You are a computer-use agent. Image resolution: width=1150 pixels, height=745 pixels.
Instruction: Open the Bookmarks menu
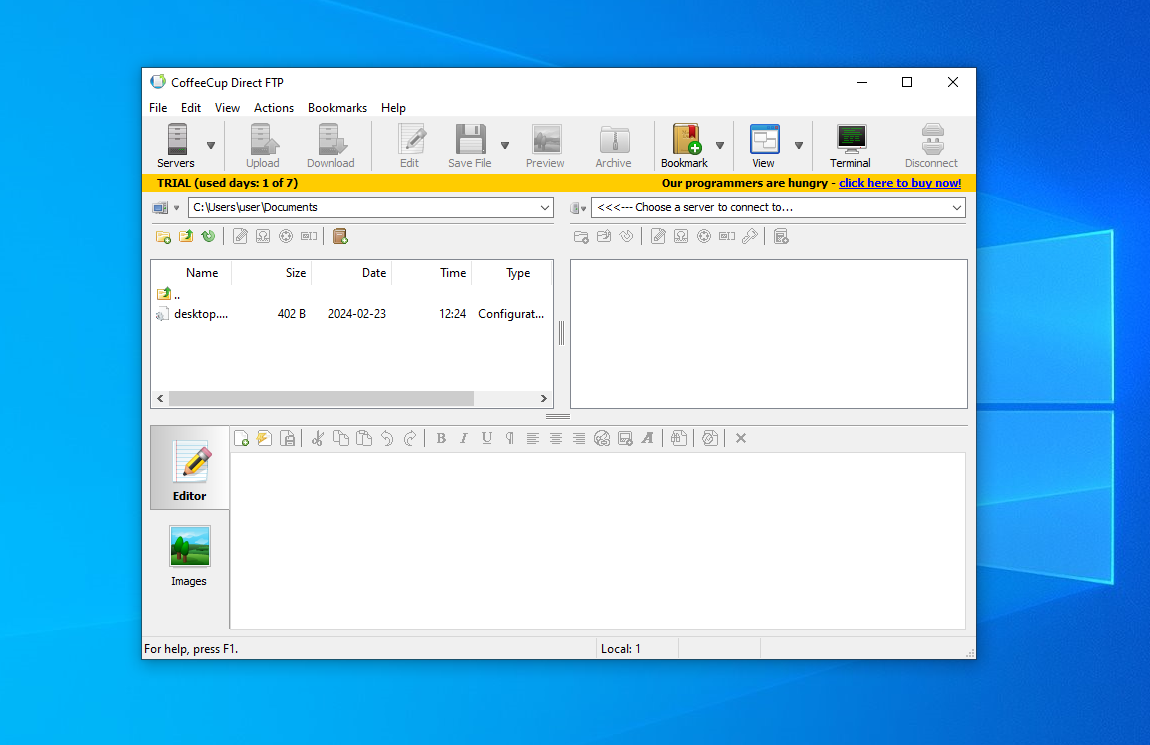tap(337, 107)
